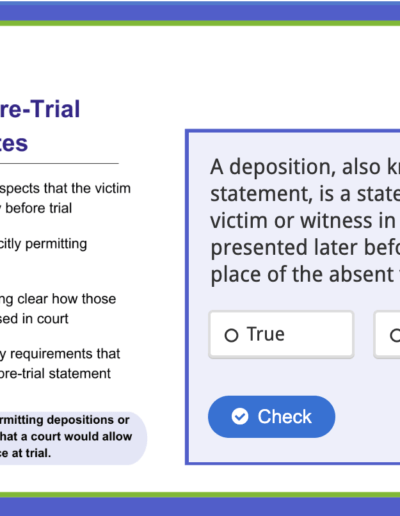Click the purple "tes" heading second line
400x516 pixels.
14,144
